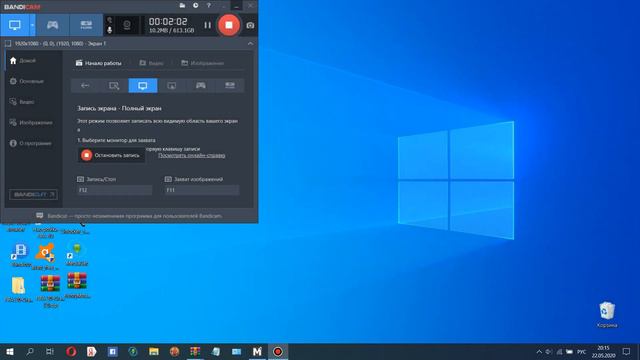Select around-mouse recording mode
Image resolution: width=640 pixels, height=360 pixels.
point(172,85)
